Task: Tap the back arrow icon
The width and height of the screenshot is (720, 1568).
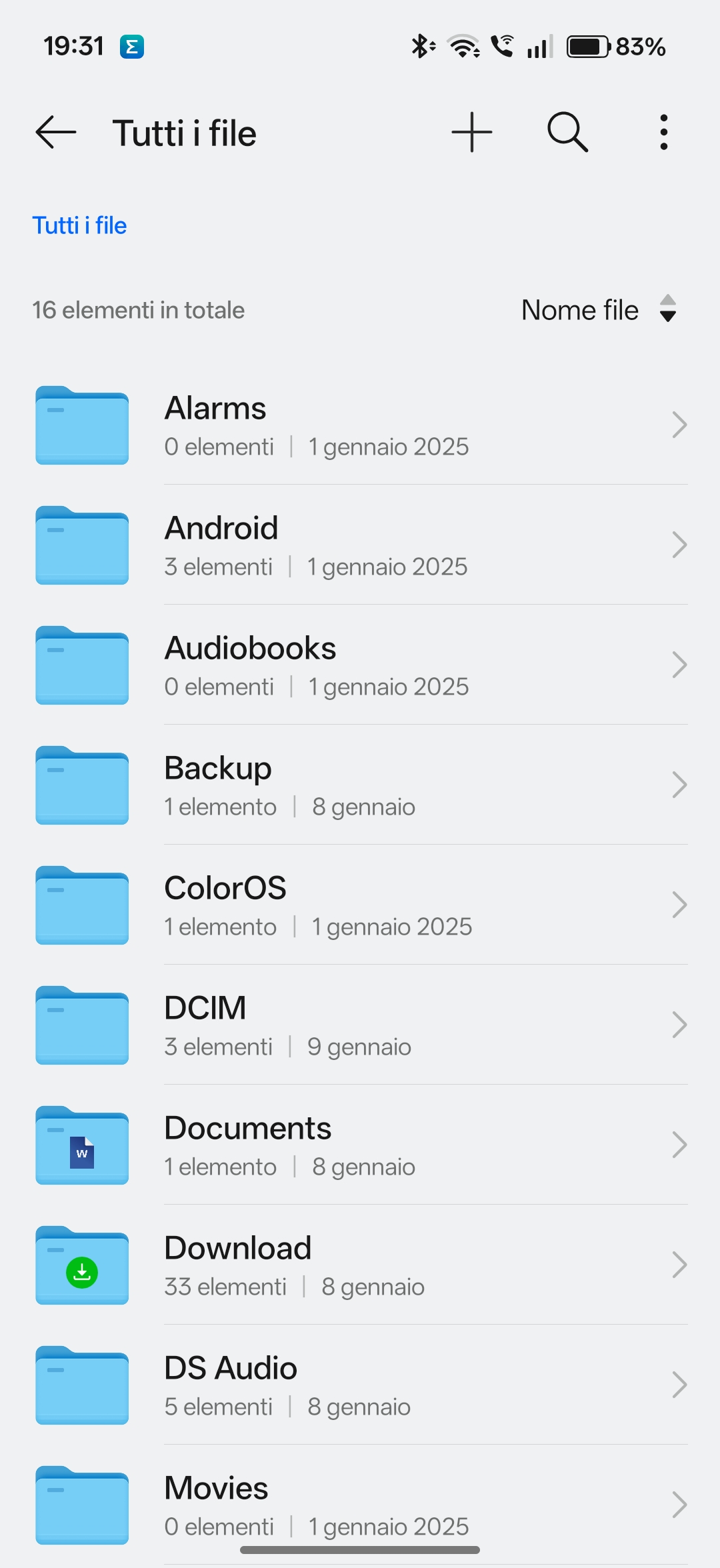Action: (56, 132)
